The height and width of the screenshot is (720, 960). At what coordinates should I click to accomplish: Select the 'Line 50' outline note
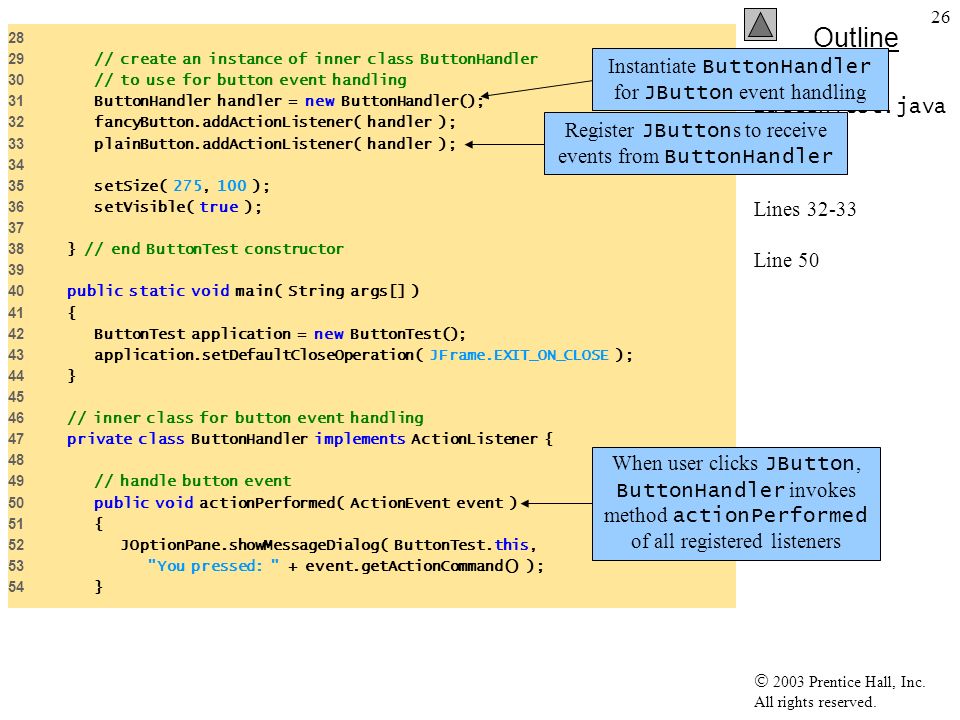pos(786,260)
